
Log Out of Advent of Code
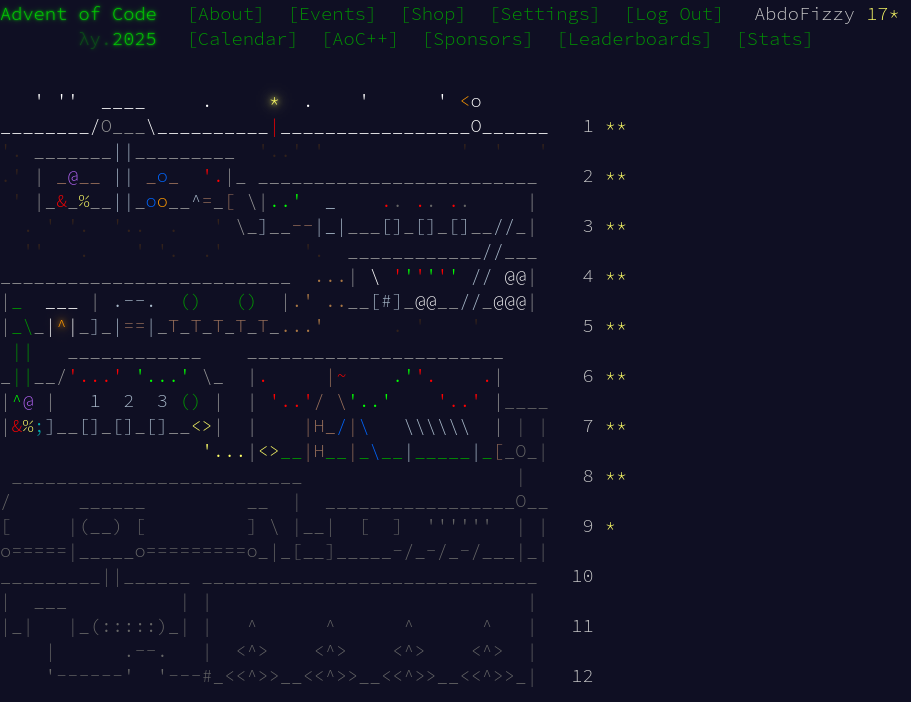click(673, 14)
